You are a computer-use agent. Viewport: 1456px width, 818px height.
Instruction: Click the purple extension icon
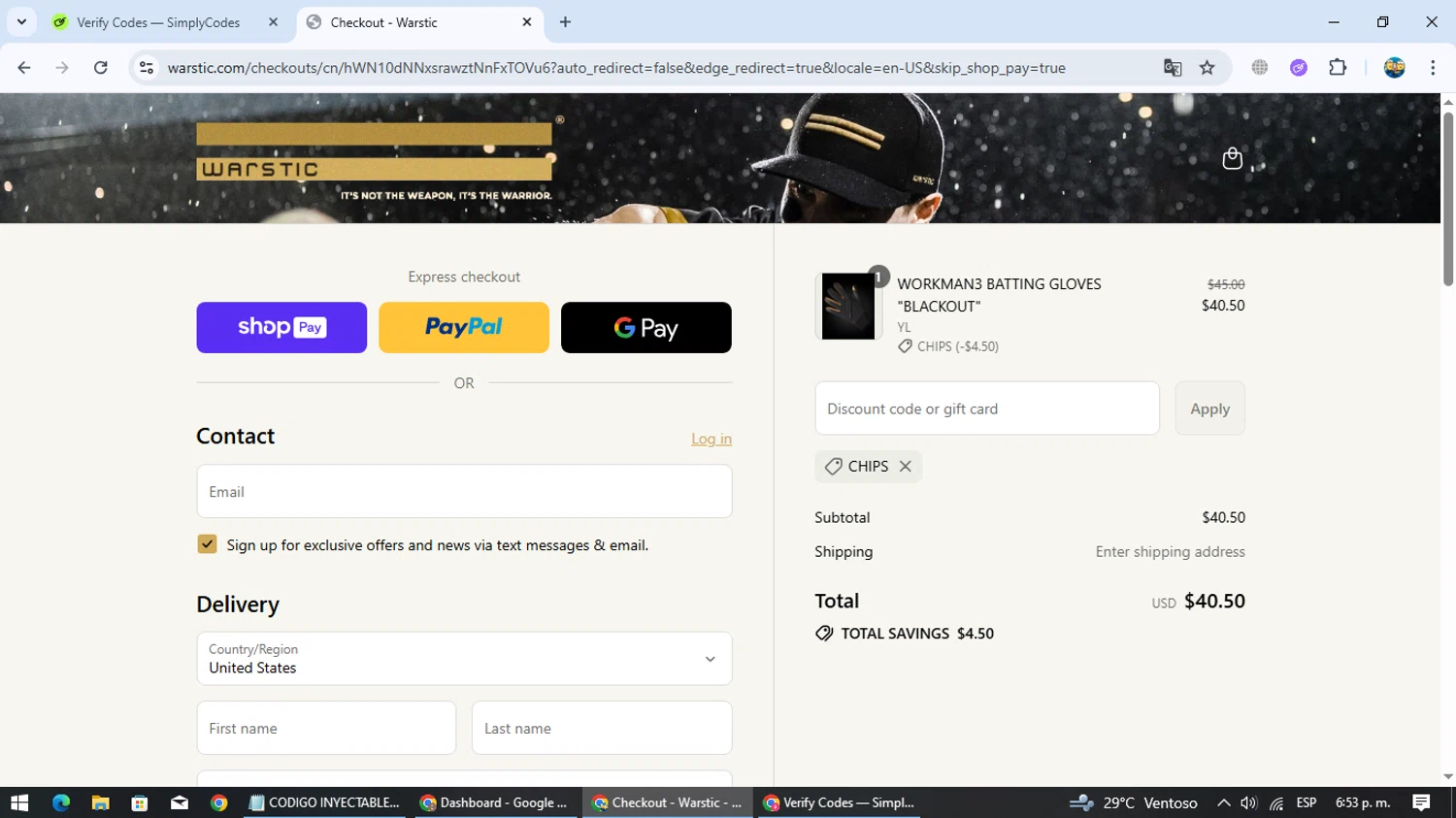pos(1299,68)
